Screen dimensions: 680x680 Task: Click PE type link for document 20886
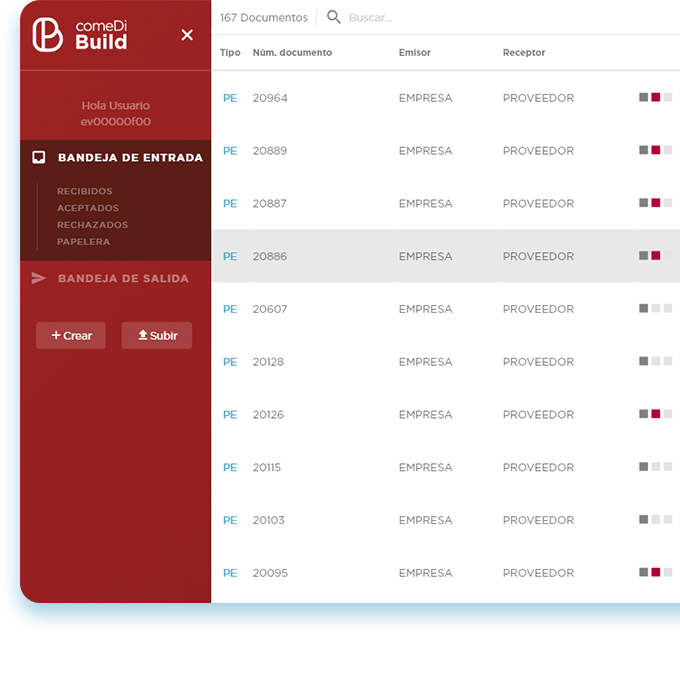point(230,256)
